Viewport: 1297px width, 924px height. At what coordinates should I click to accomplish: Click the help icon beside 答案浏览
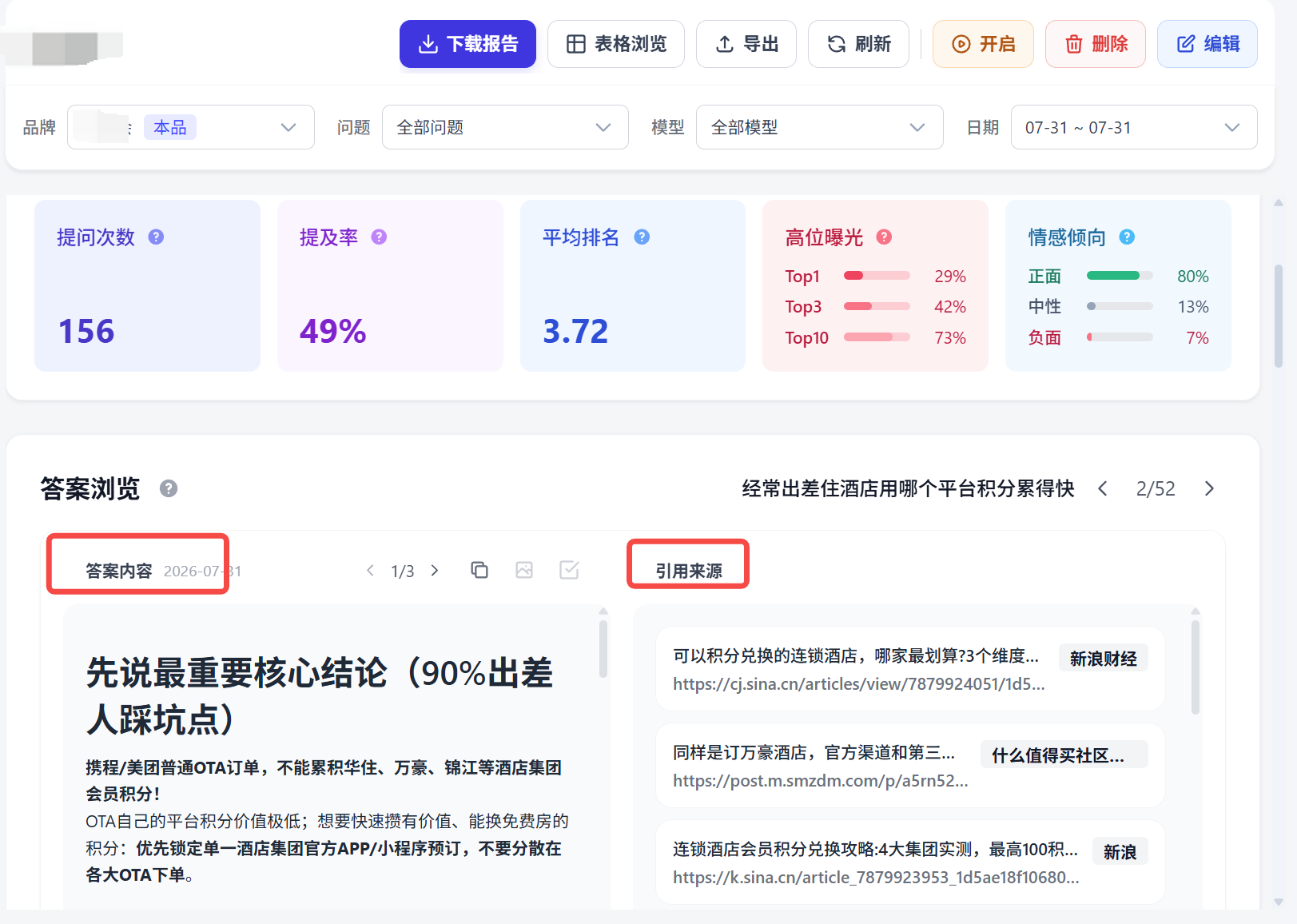169,488
